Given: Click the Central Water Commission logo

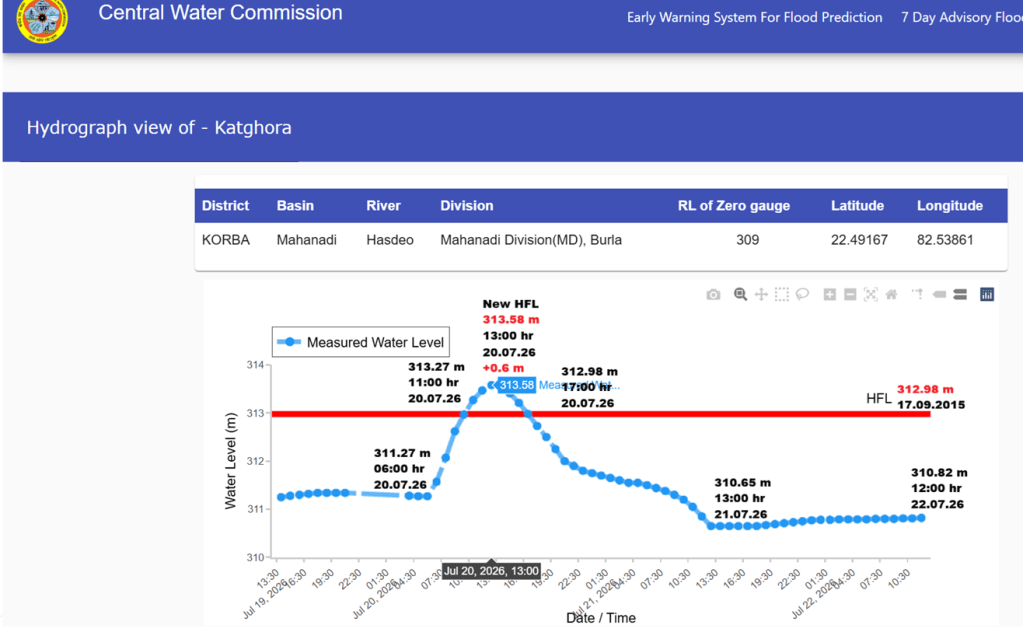Looking at the screenshot, I should click(42, 20).
